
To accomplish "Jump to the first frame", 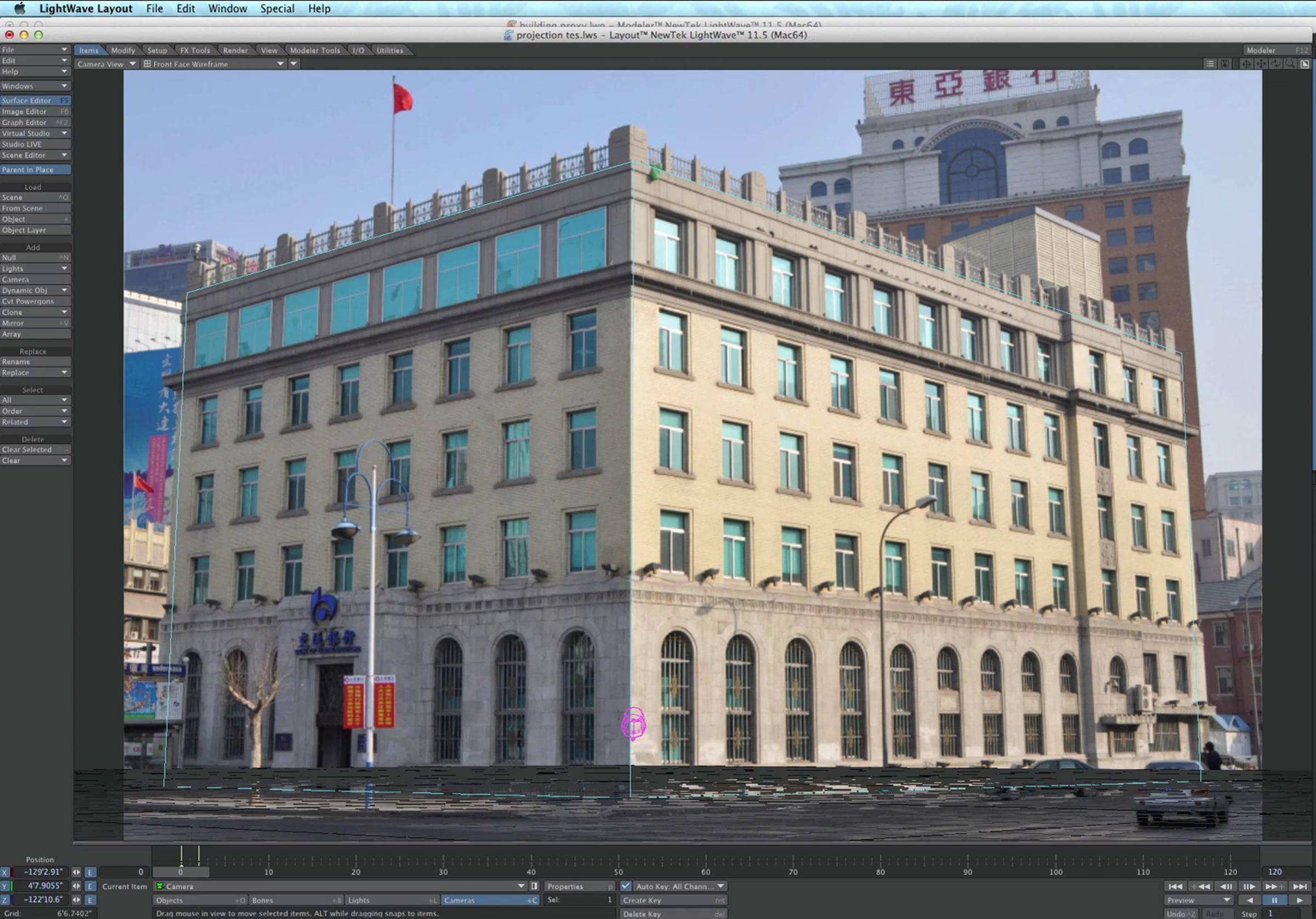I will coord(1175,886).
